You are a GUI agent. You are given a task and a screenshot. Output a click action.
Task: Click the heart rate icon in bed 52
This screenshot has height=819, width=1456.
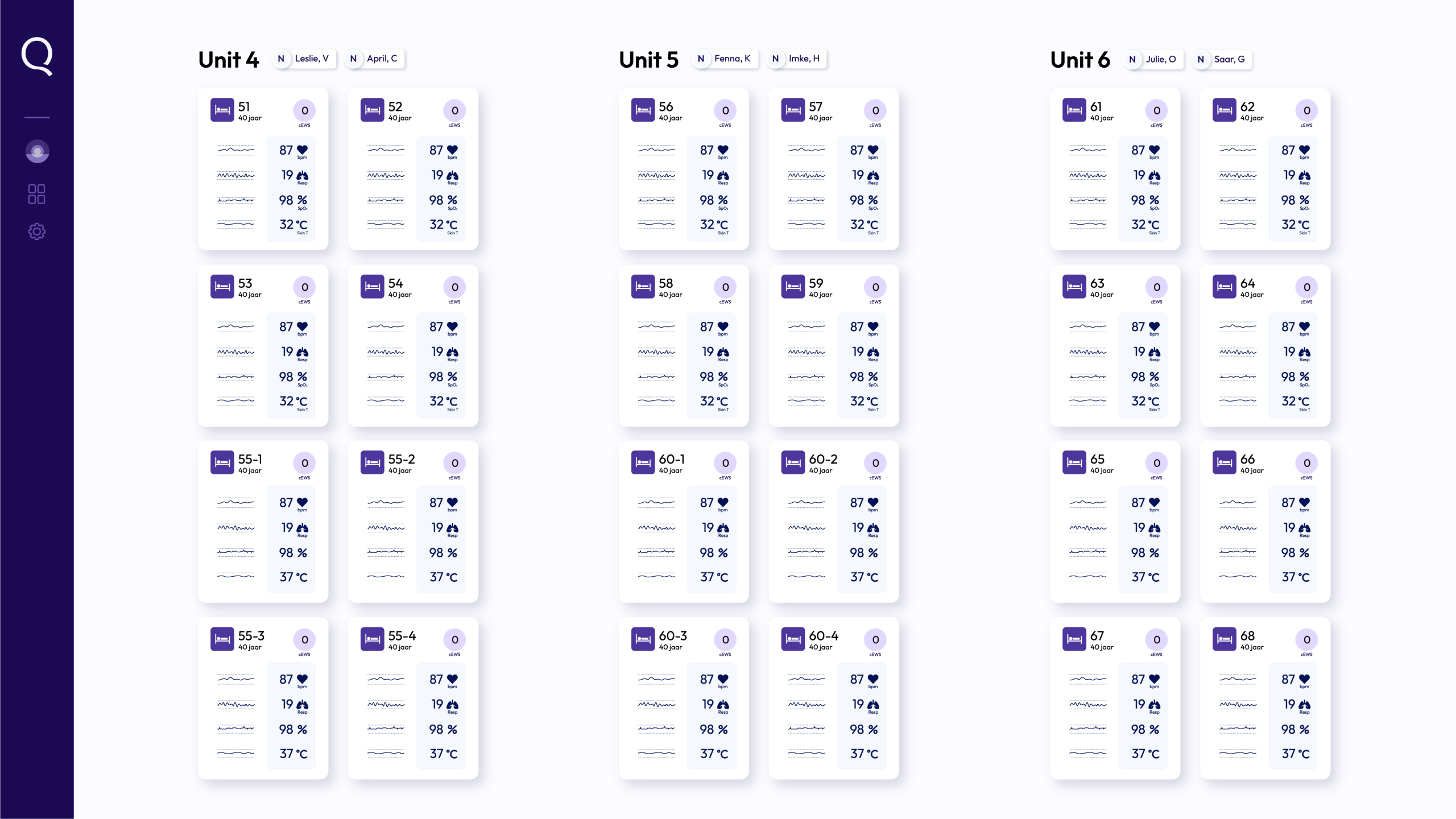tap(452, 150)
